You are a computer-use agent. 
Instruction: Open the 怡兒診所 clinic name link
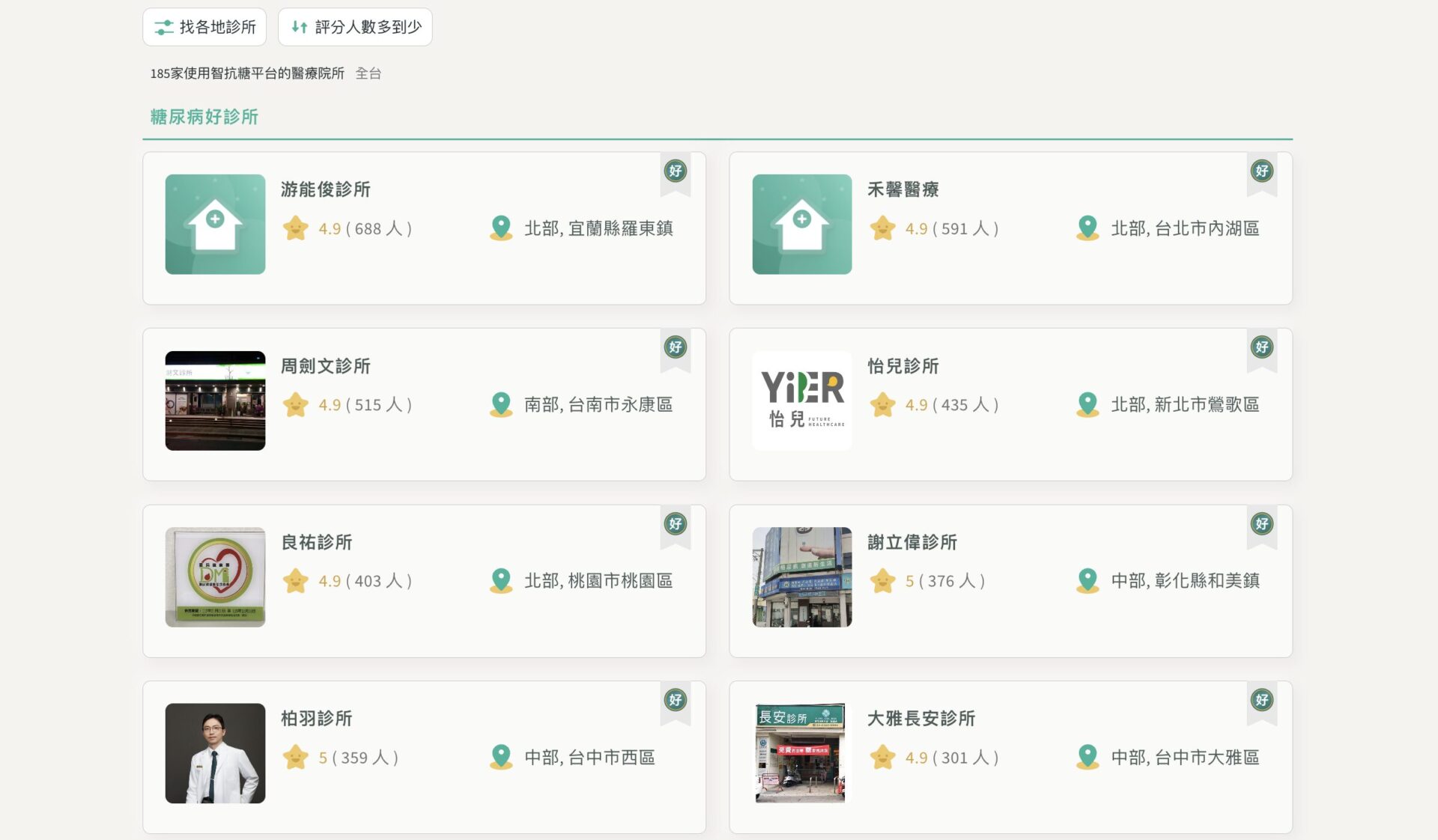tap(902, 366)
